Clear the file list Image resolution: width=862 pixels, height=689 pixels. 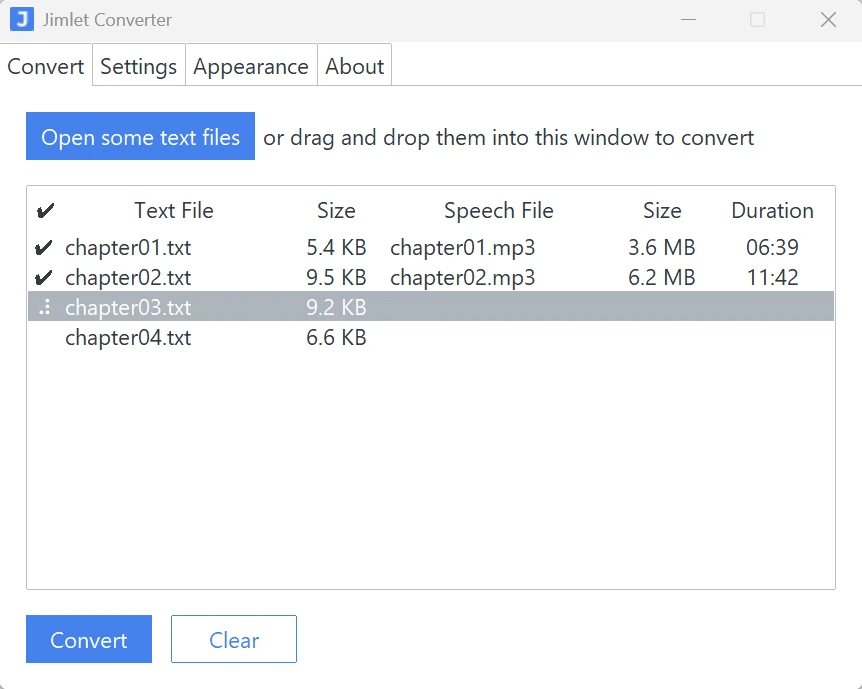(233, 639)
